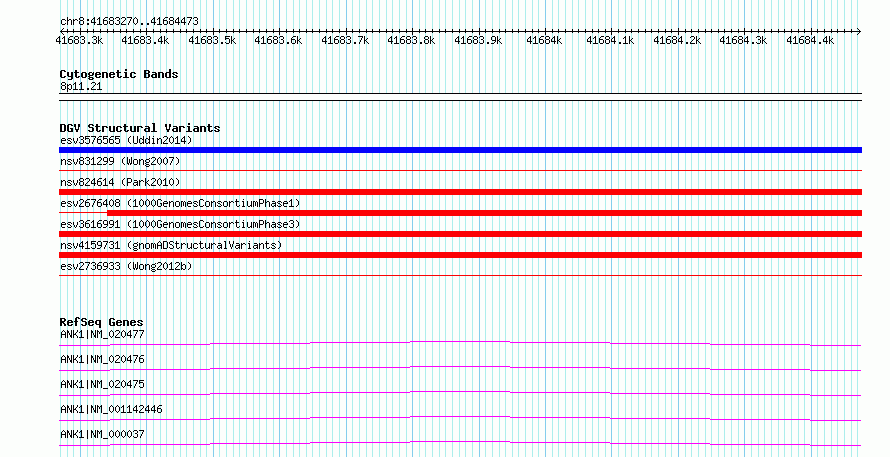This screenshot has height=457, width=890.
Task: Click the 41684.2k ruler tick label
Action: tap(677, 40)
